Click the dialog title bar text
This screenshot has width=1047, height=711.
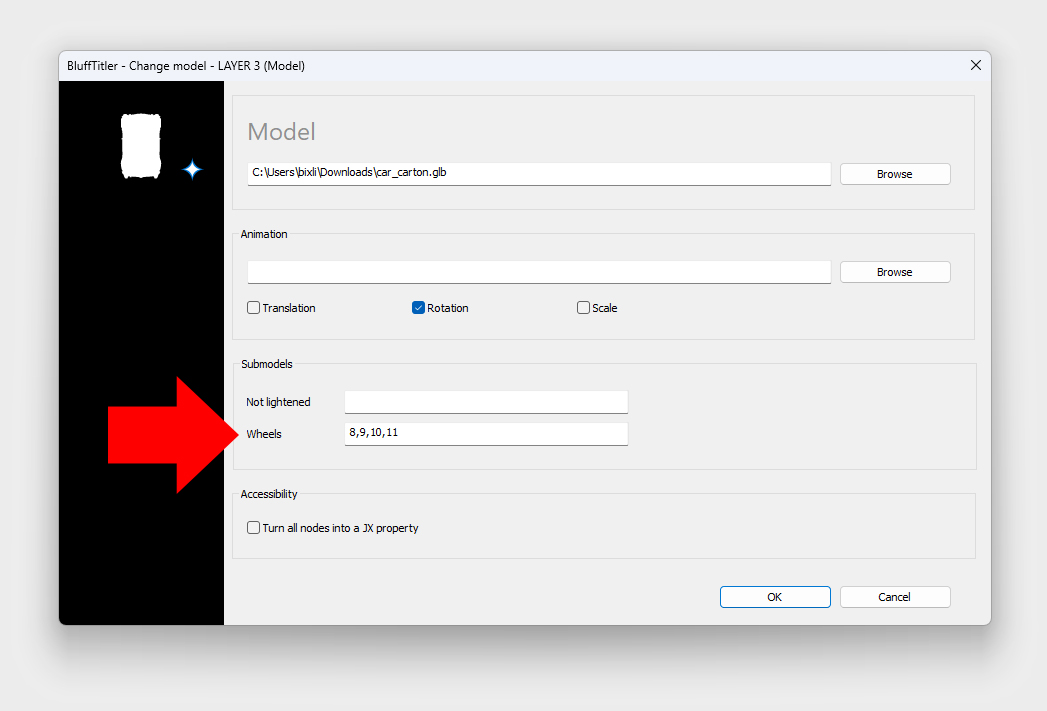186,66
